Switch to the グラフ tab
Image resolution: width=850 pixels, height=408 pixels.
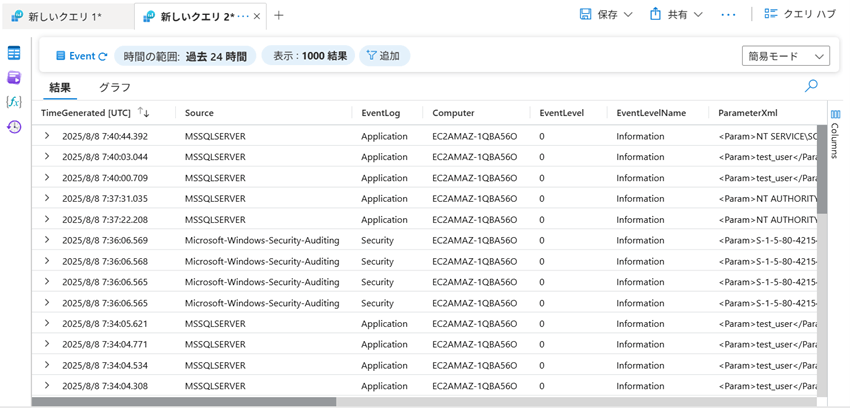click(x=114, y=88)
